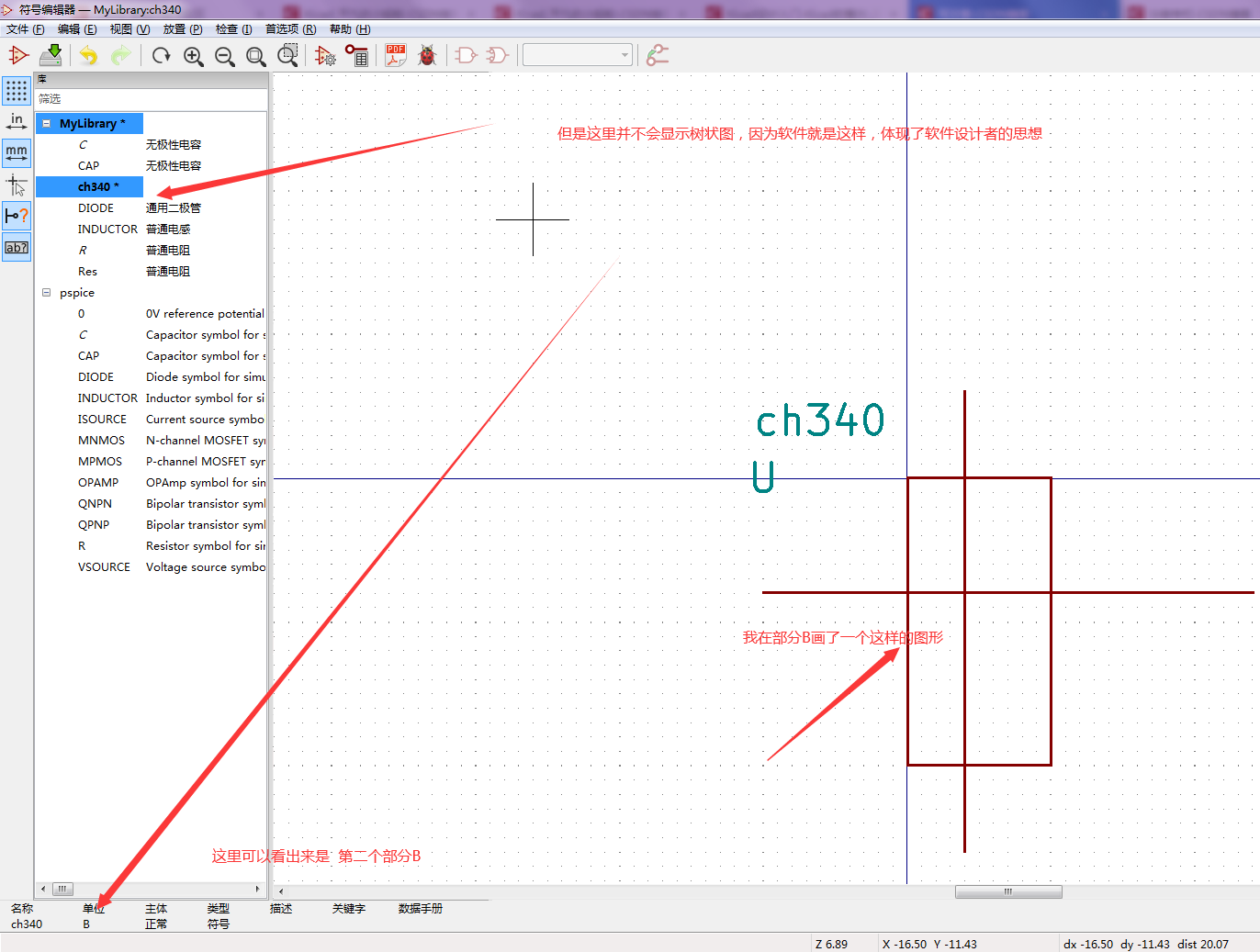Viewport: 1260px width, 952px height.
Task: Redo the last undone edit
Action: [120, 56]
